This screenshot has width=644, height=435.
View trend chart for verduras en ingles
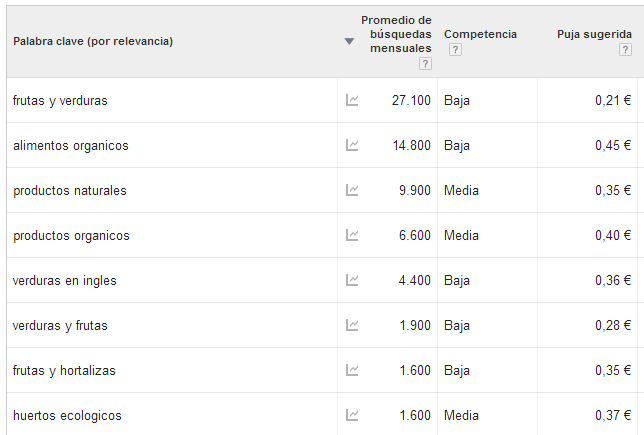(x=352, y=281)
